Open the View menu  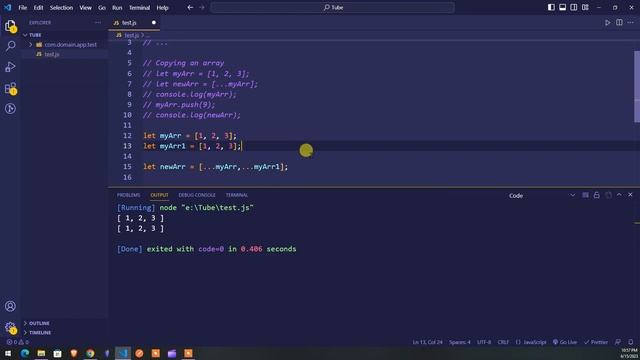(85, 7)
